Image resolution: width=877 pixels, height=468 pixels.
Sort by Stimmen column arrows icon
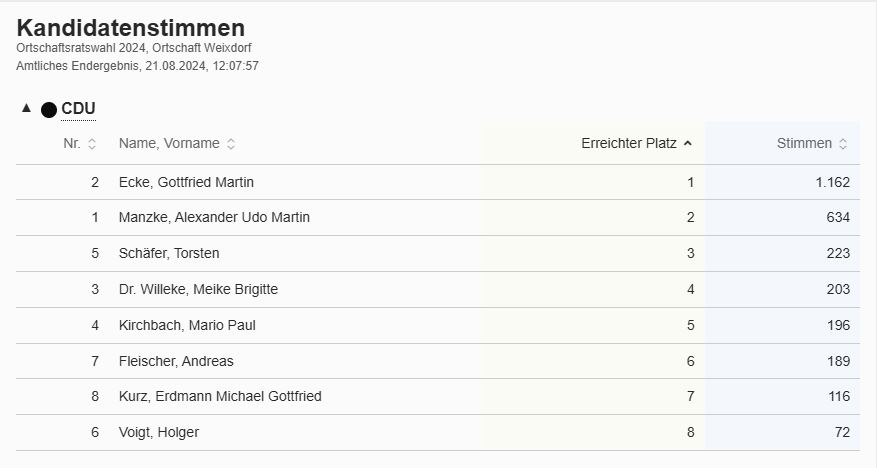coord(843,144)
